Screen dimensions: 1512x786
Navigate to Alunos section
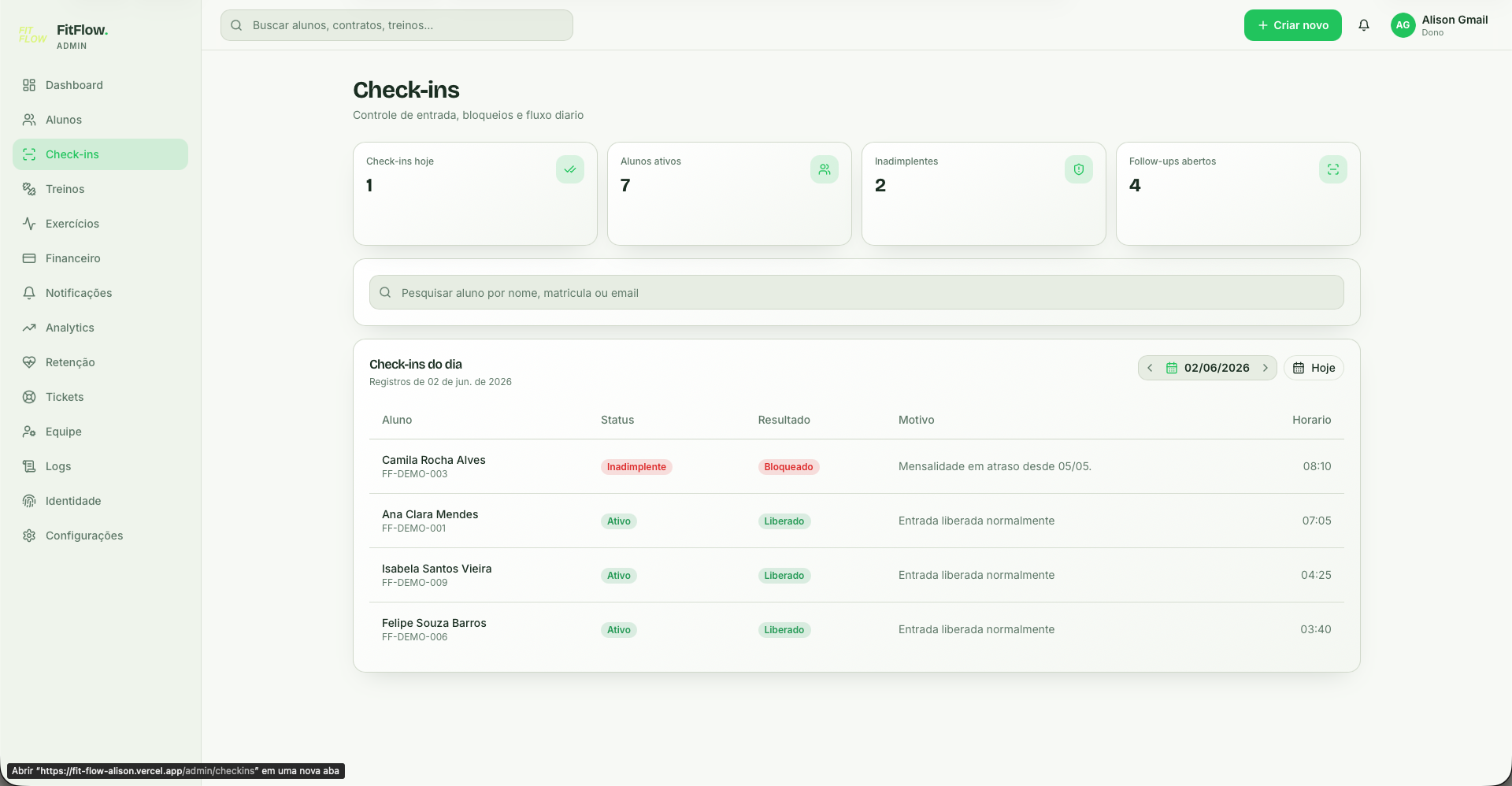[x=100, y=120]
